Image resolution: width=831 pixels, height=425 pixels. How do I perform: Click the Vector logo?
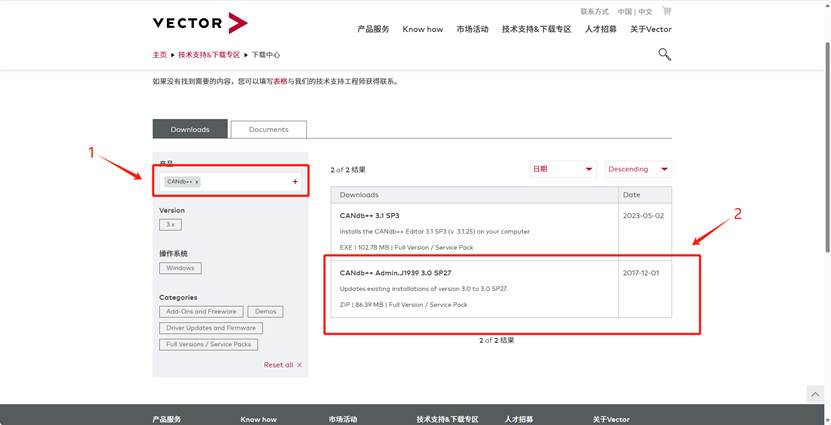200,23
